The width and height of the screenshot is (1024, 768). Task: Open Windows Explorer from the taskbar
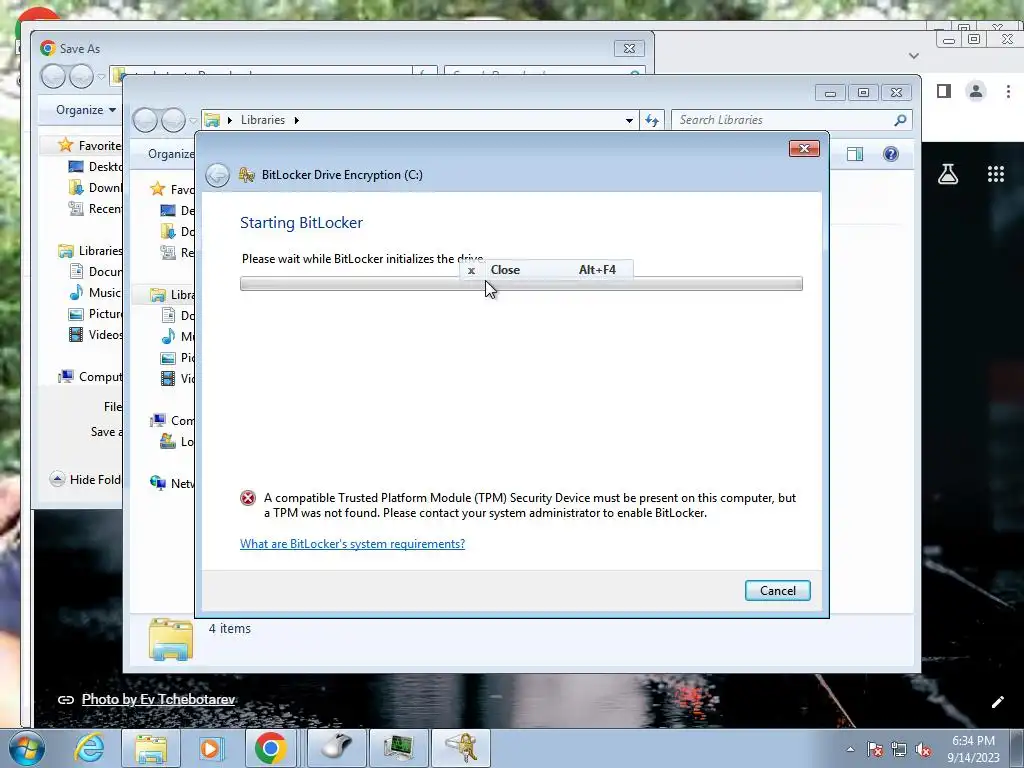click(151, 748)
